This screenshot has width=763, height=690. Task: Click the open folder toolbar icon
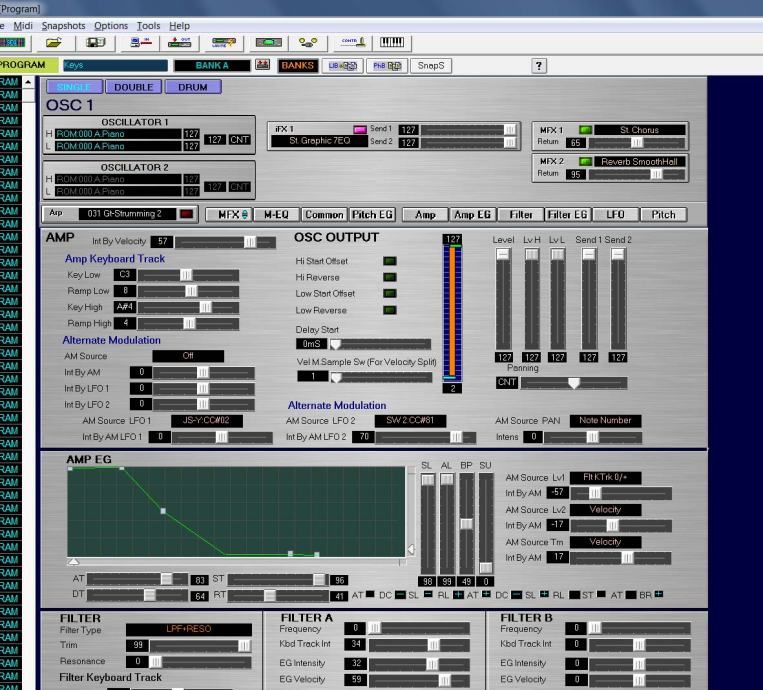pyautogui.click(x=54, y=43)
